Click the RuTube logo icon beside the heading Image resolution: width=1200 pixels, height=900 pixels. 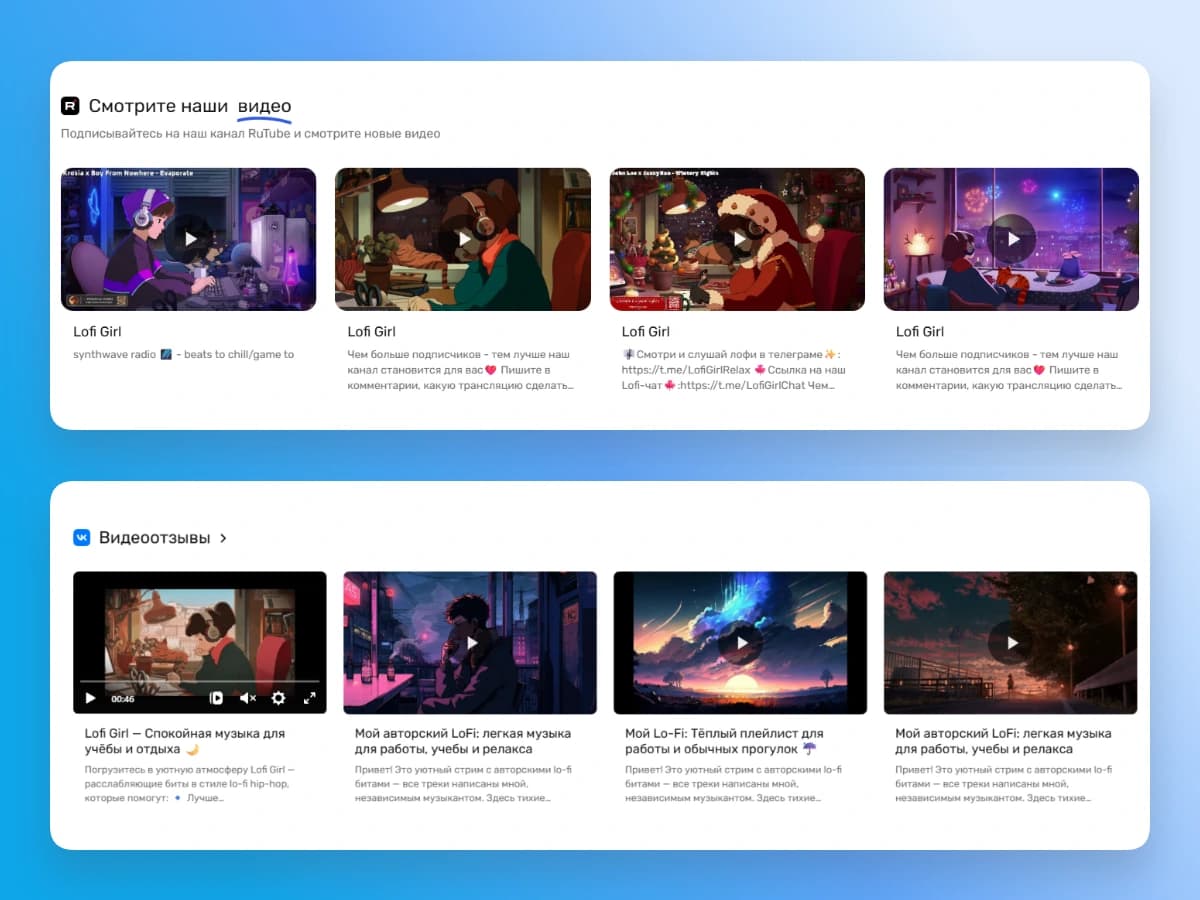point(70,106)
